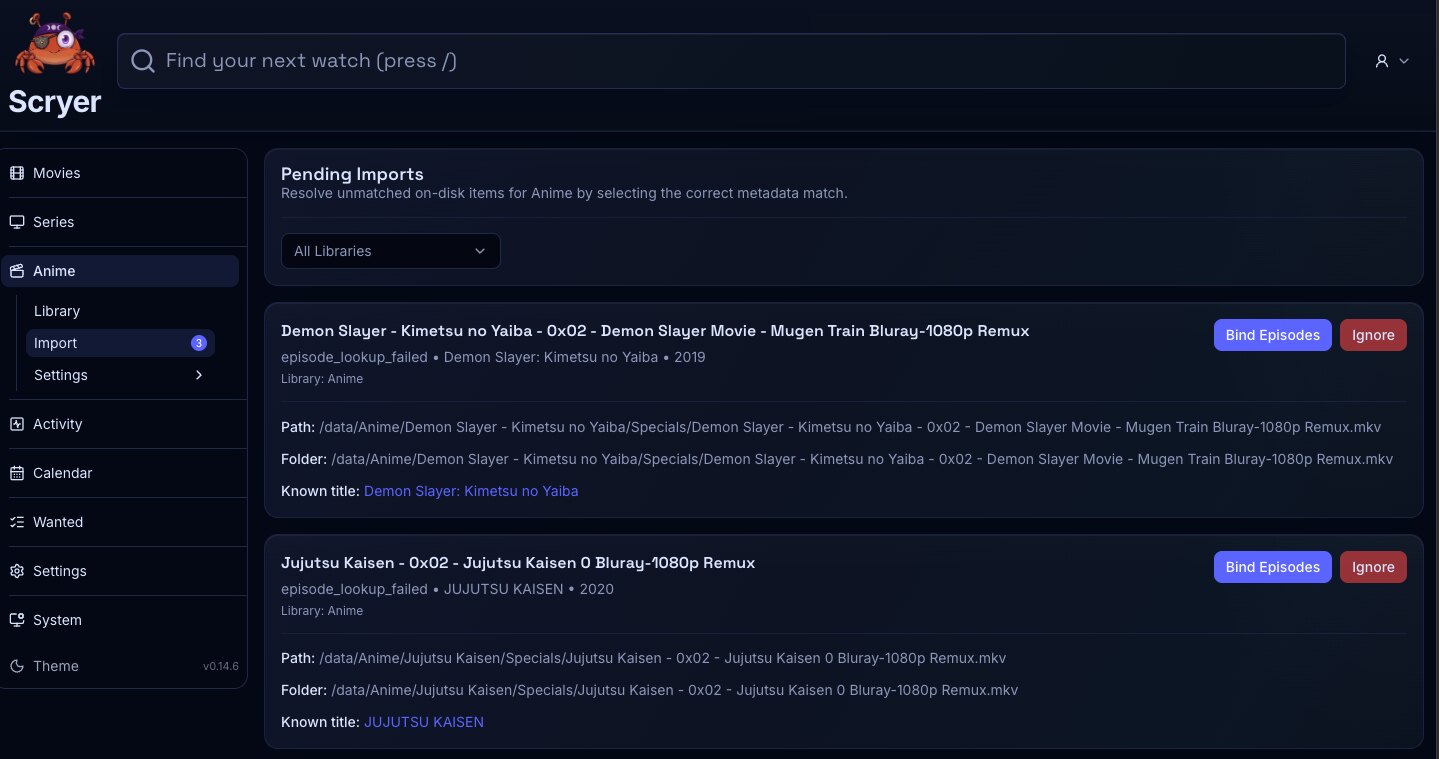Viewport: 1439px width, 759px height.
Task: Click the Wanted checklist icon
Action: coord(17,522)
